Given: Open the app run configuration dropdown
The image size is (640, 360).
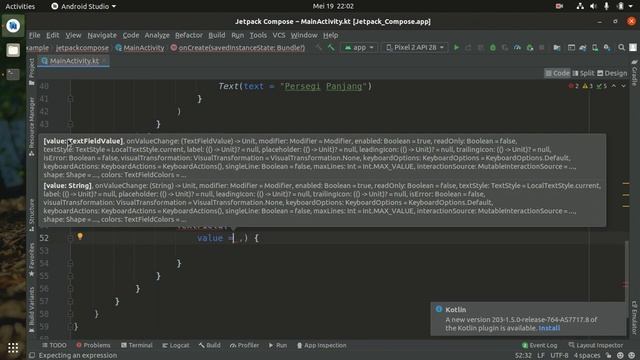Looking at the screenshot, I should click(x=359, y=48).
